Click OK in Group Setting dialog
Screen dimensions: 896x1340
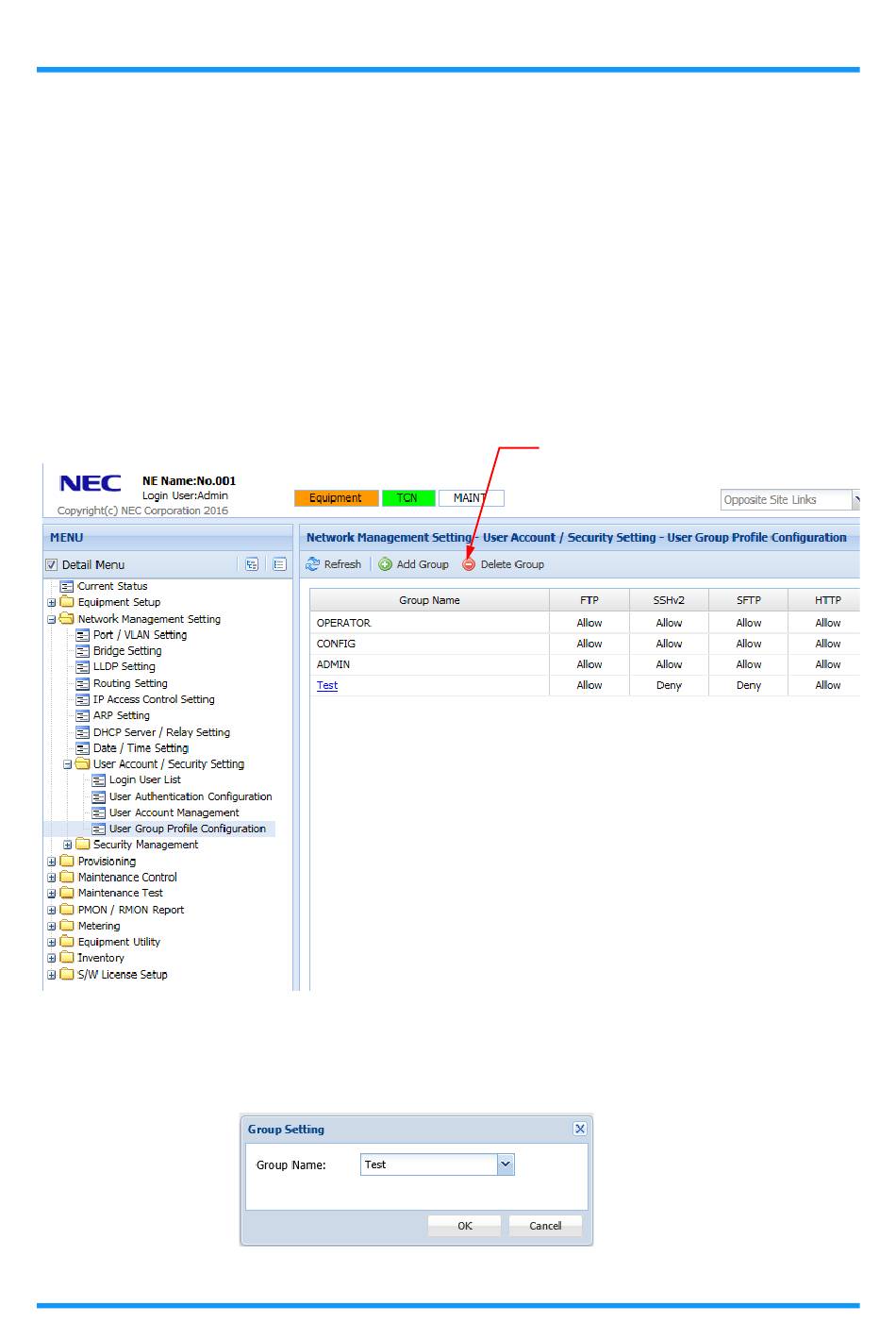(465, 1226)
